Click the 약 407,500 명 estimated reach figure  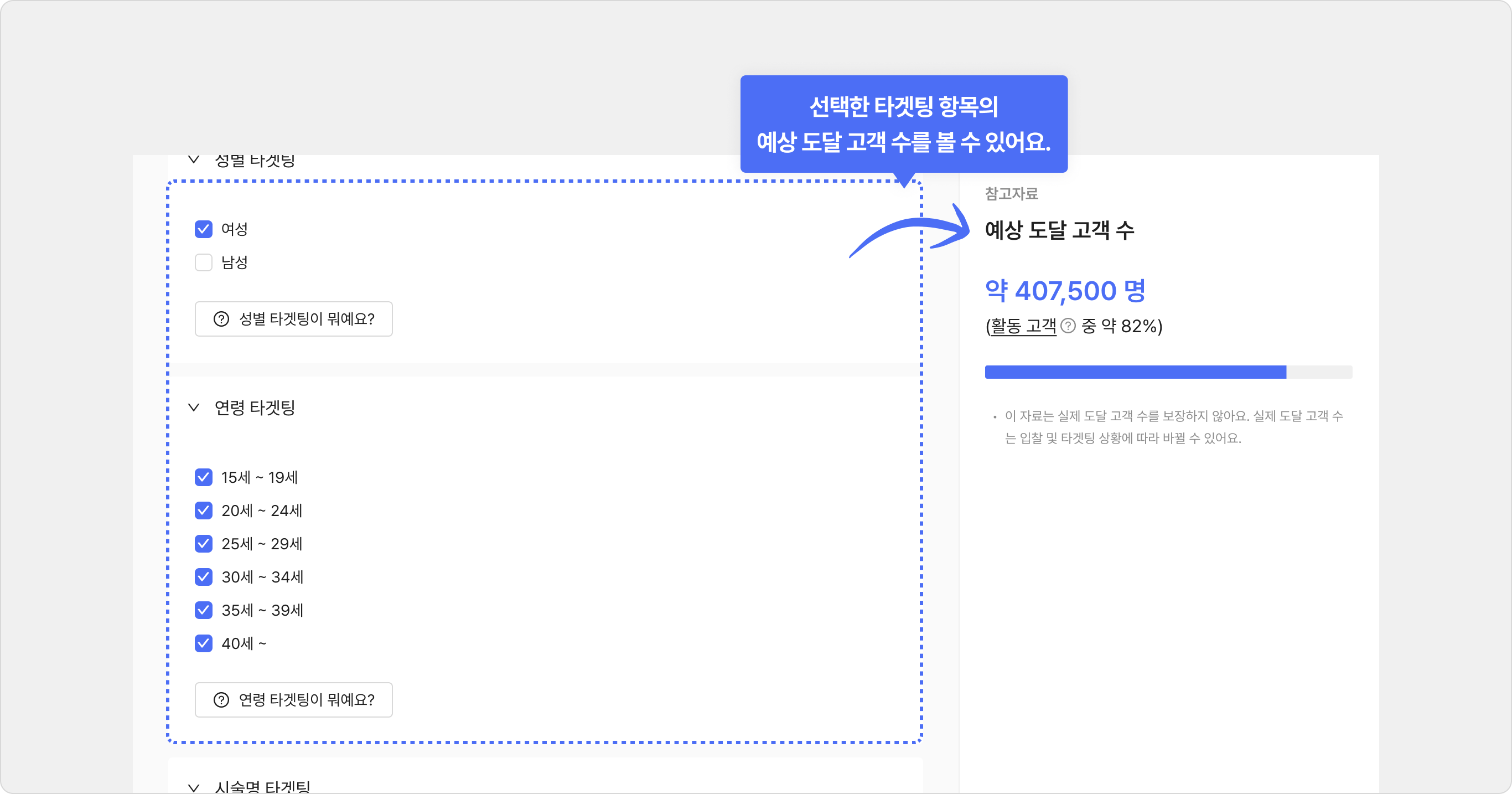(x=1065, y=291)
